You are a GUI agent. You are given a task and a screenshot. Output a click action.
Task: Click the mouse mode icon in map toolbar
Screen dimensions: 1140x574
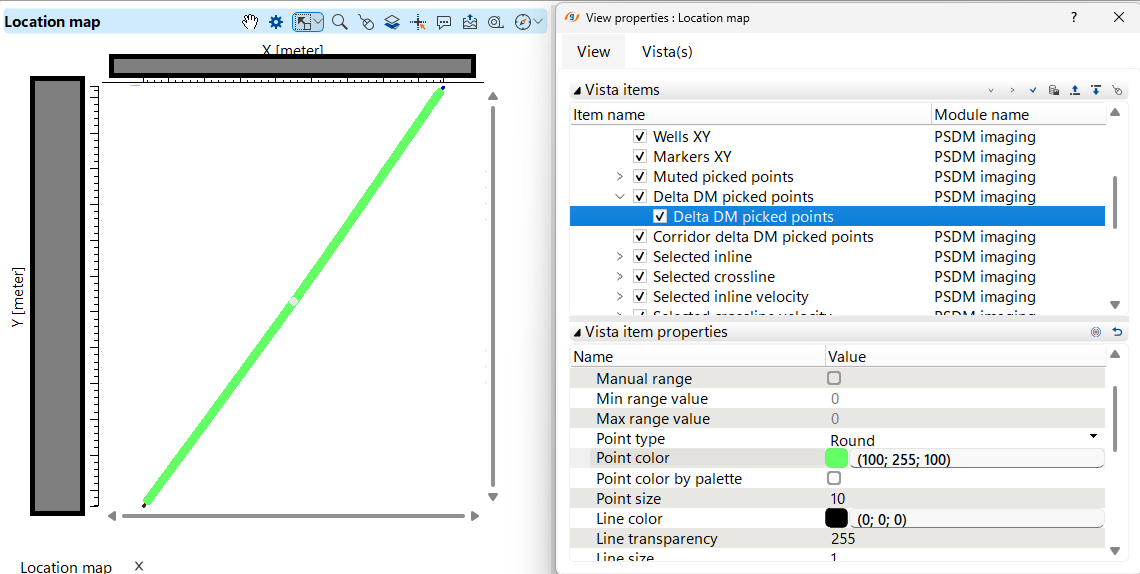pos(366,23)
